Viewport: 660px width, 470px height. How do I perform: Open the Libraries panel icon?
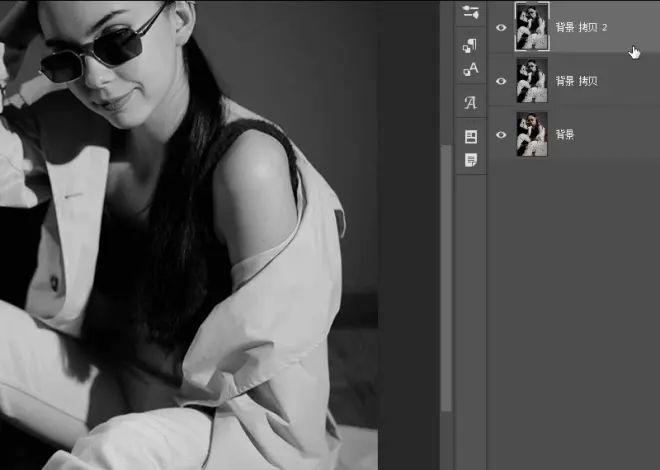pyautogui.click(x=471, y=137)
